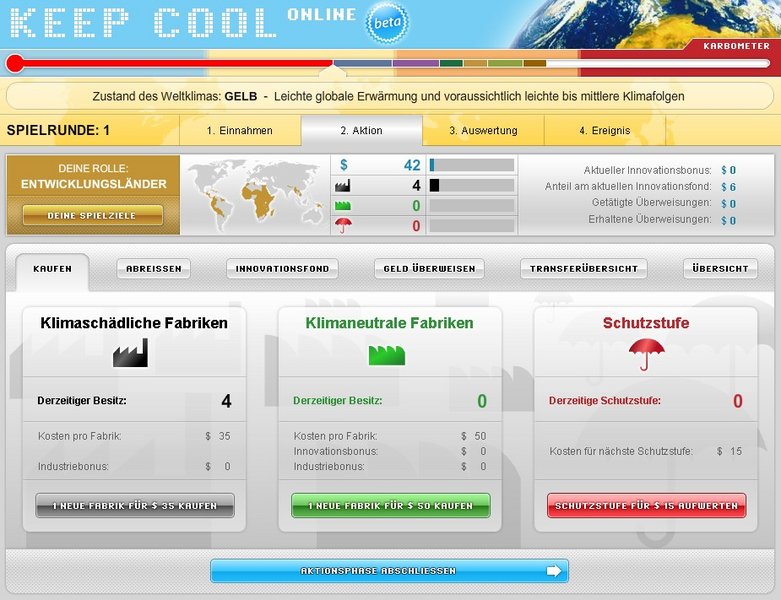Screen dimensions: 781x600
Task: Open Deine Spielziele
Action: coord(93,216)
